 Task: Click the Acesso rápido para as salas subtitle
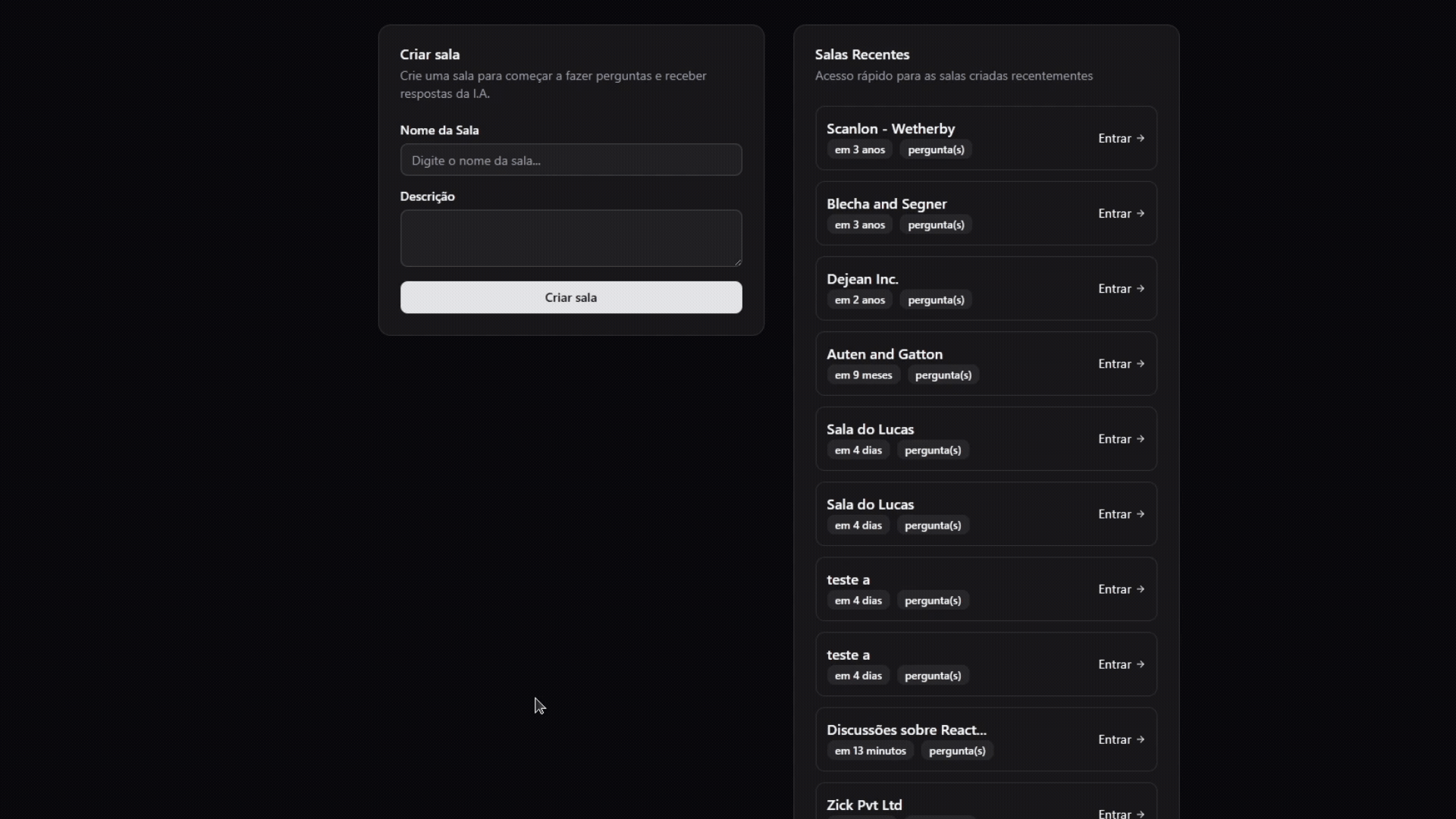(x=954, y=76)
